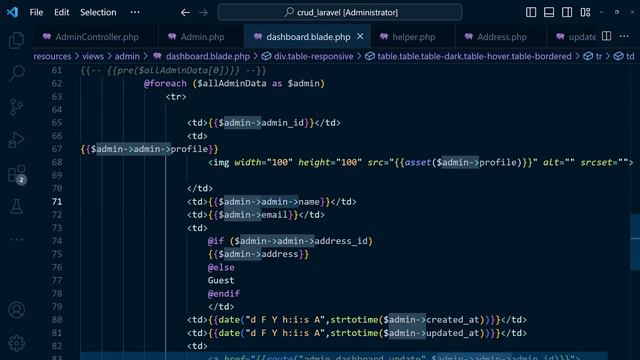Open the Explorer view in activity bar

pos(16,40)
